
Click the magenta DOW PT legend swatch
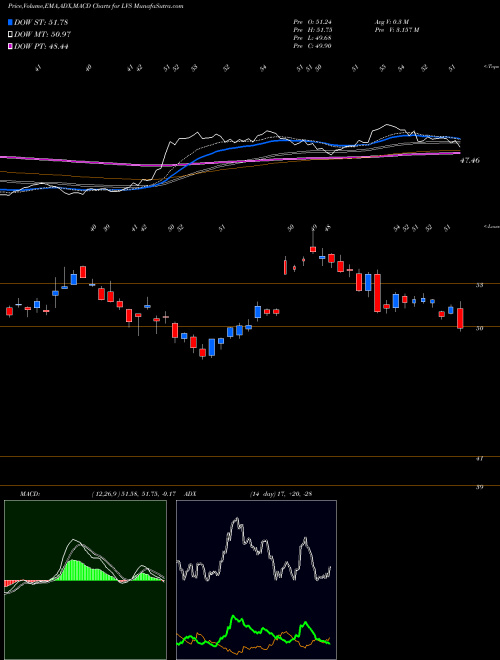[x=11, y=46]
